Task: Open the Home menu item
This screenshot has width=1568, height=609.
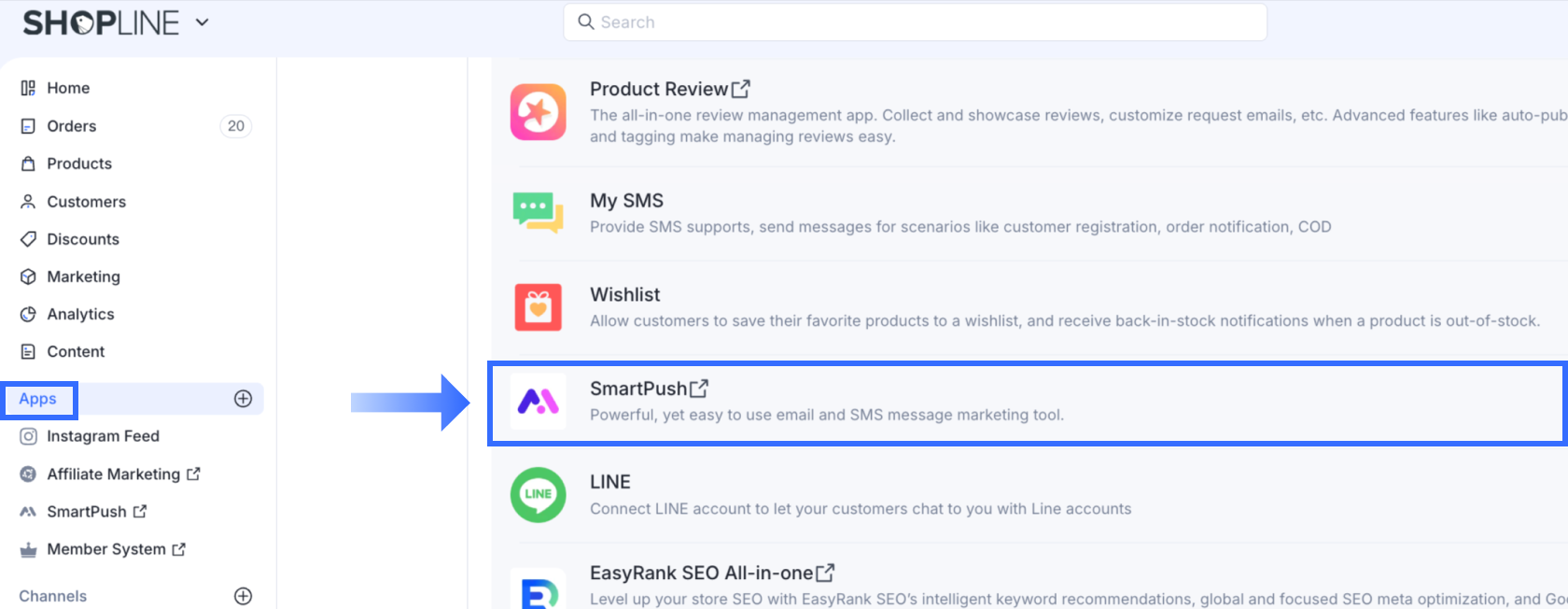Action: point(68,88)
